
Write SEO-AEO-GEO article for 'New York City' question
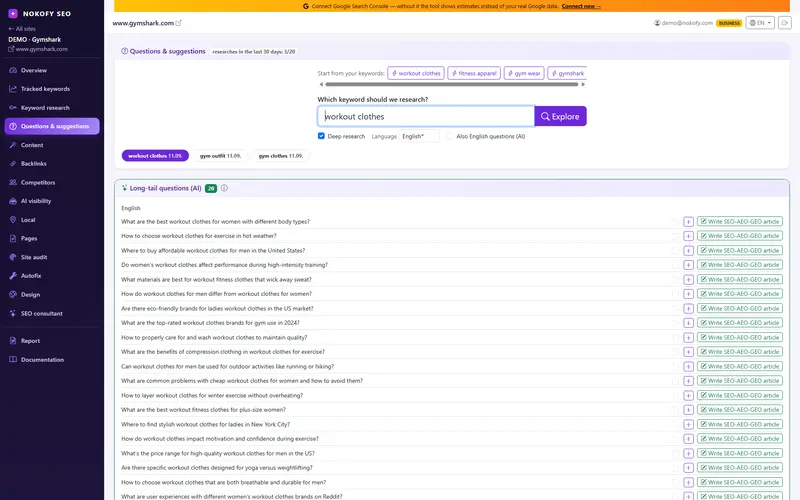(x=740, y=424)
